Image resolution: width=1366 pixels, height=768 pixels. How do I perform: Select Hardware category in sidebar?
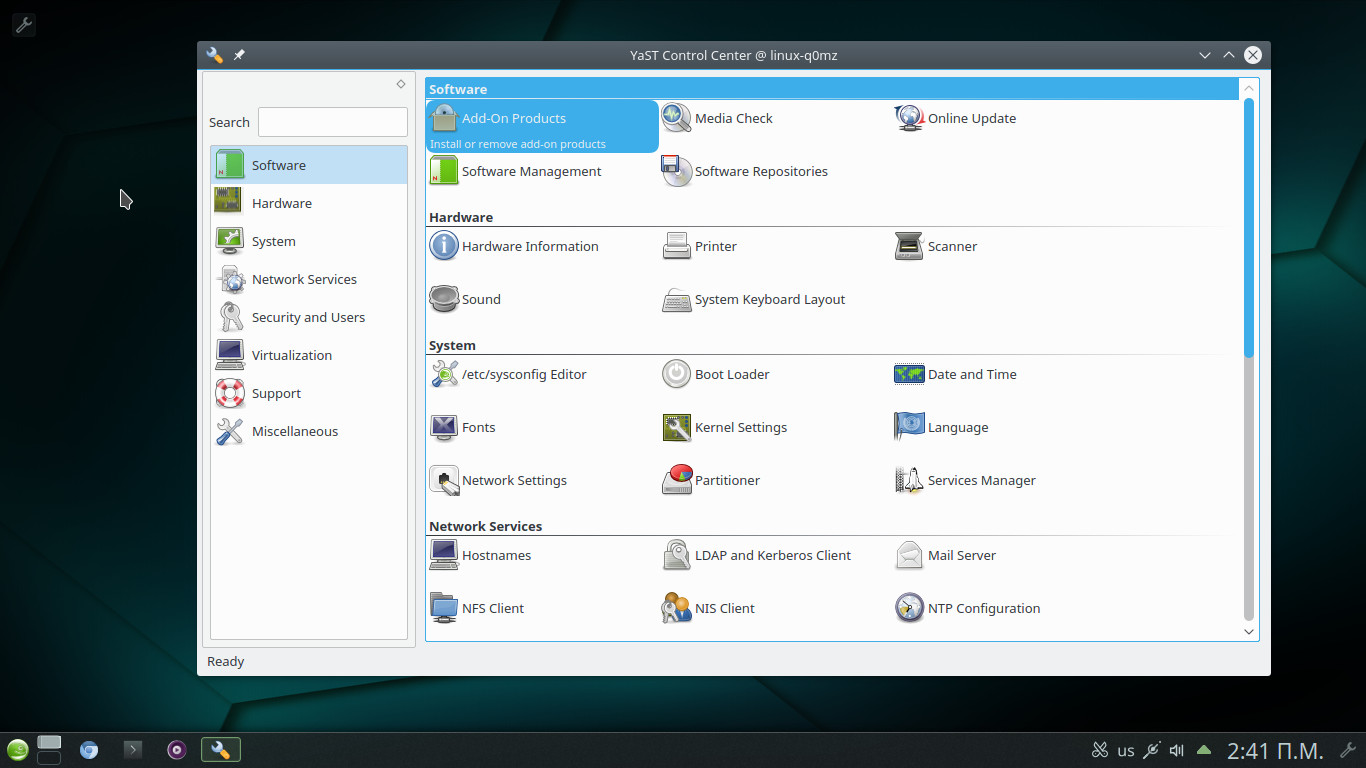click(281, 203)
